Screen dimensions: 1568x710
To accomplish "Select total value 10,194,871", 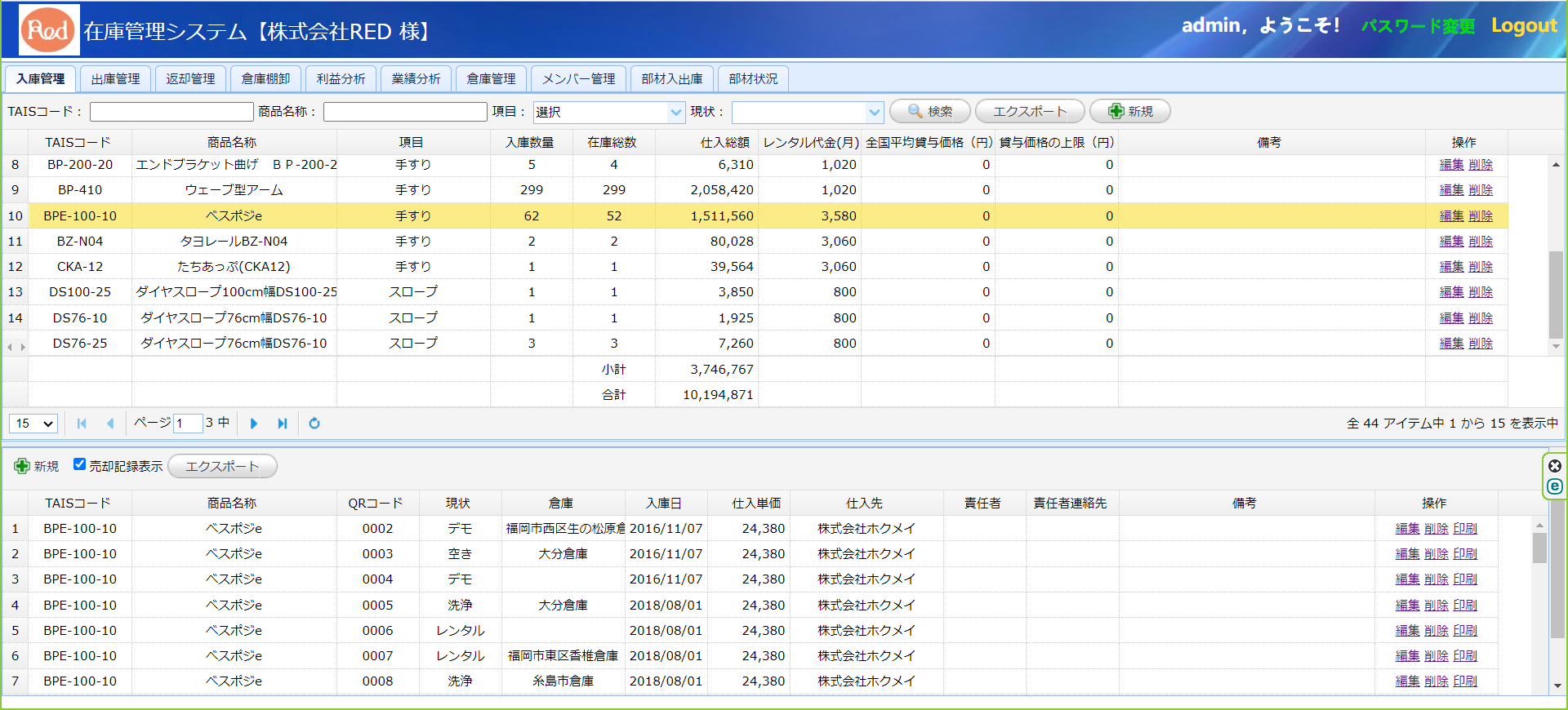I will point(718,395).
